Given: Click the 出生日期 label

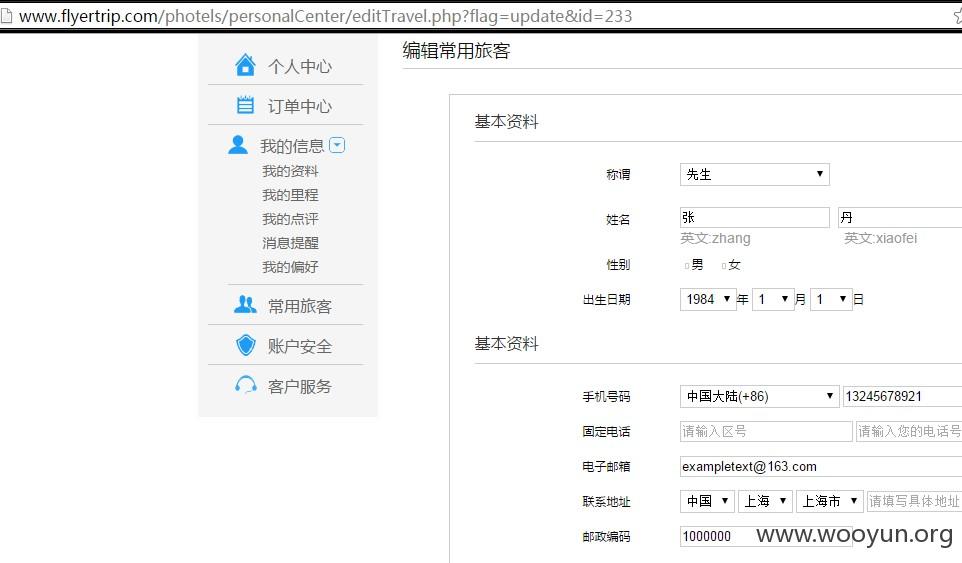Looking at the screenshot, I should point(606,299).
